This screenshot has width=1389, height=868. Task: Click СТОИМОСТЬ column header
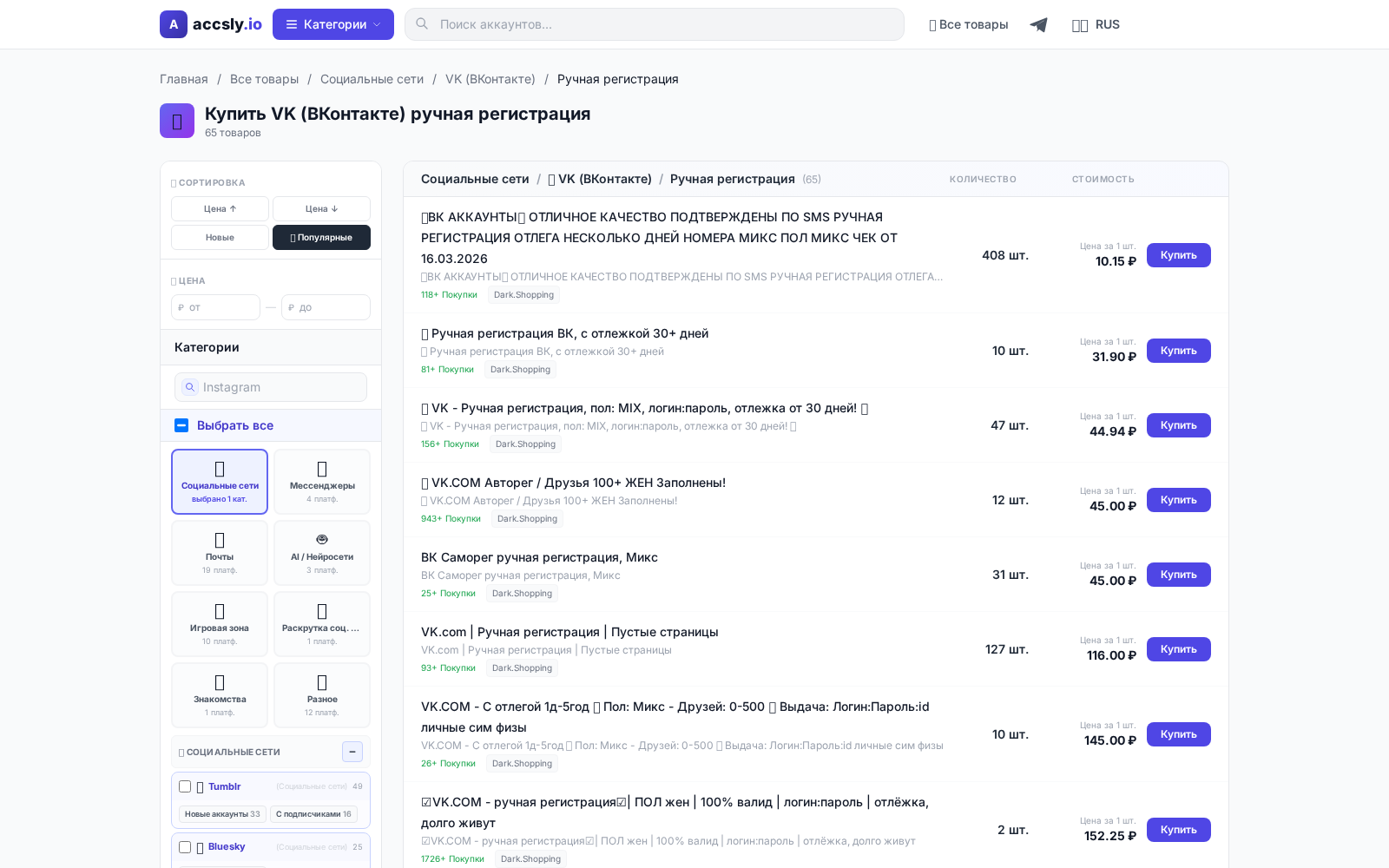coord(1103,180)
